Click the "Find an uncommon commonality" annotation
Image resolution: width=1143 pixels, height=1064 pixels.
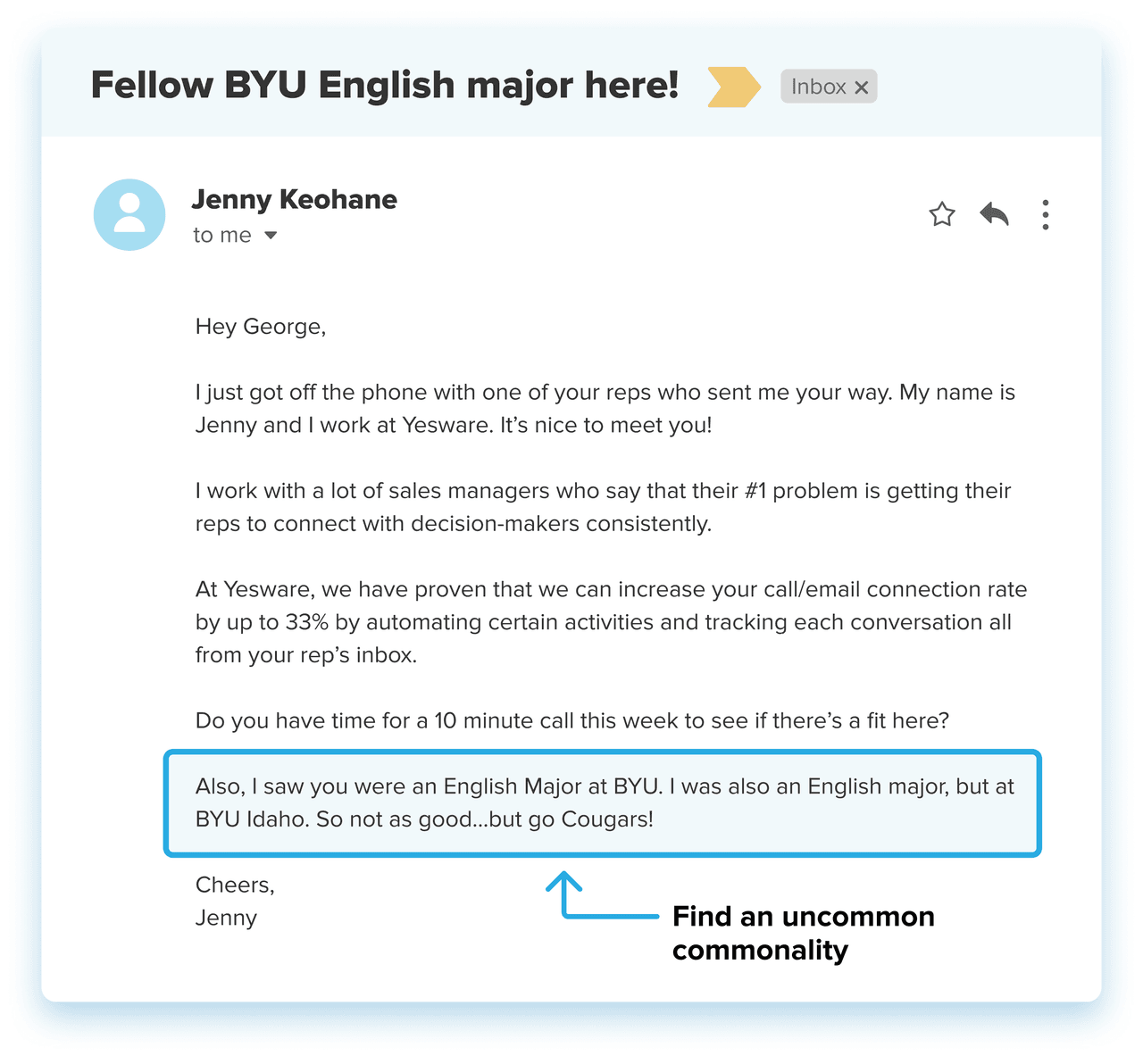point(802,933)
